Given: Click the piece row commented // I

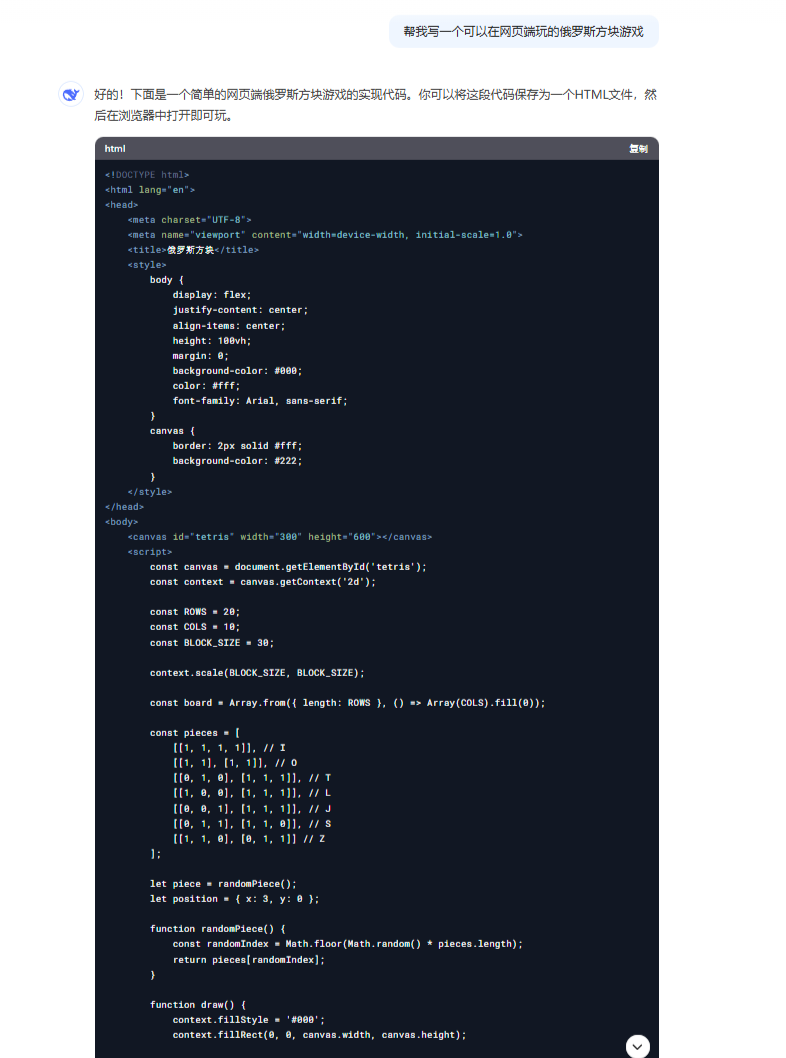Looking at the screenshot, I should coord(229,748).
